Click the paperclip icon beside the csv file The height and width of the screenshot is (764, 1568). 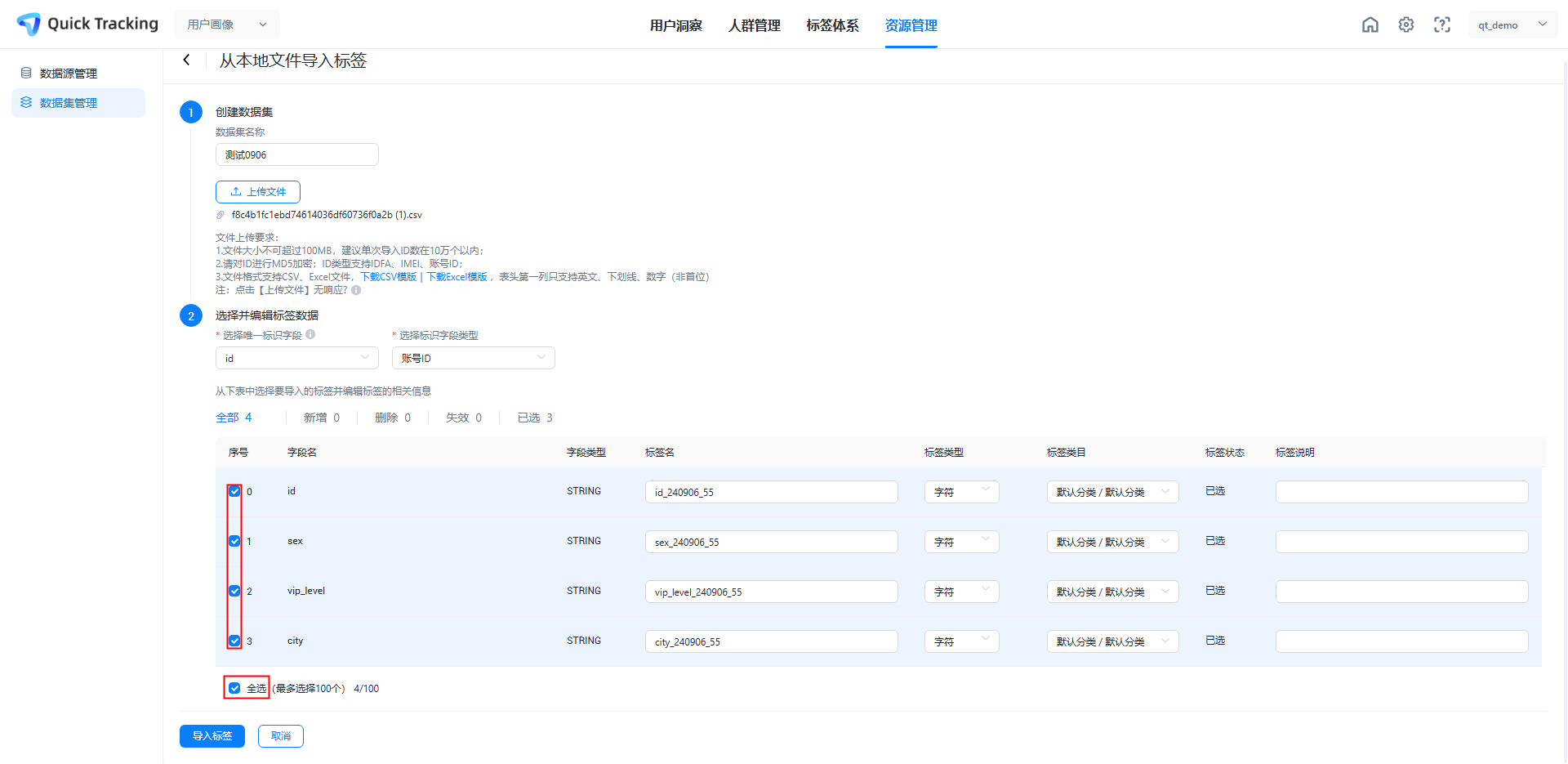[220, 215]
